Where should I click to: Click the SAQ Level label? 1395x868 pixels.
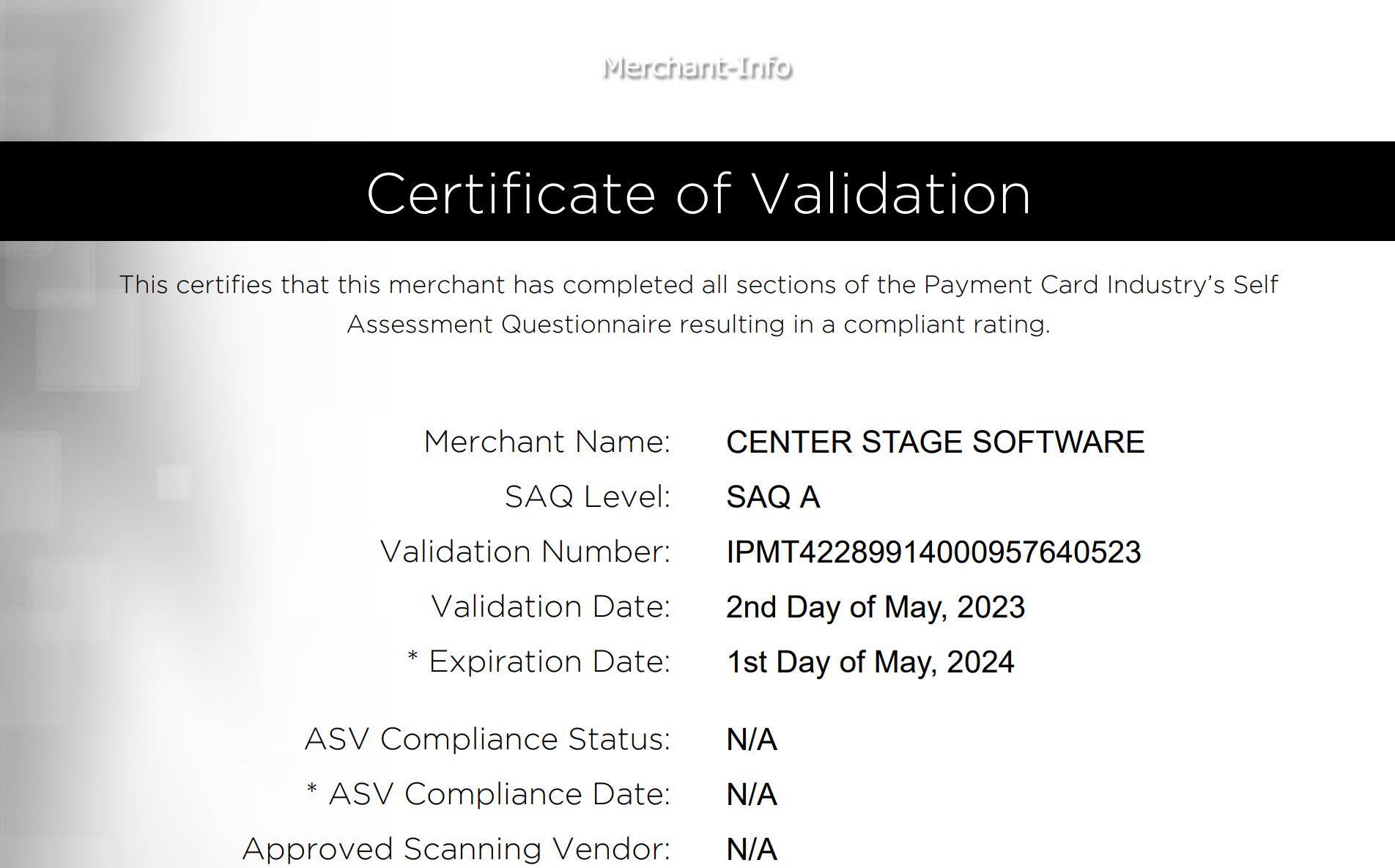(588, 497)
